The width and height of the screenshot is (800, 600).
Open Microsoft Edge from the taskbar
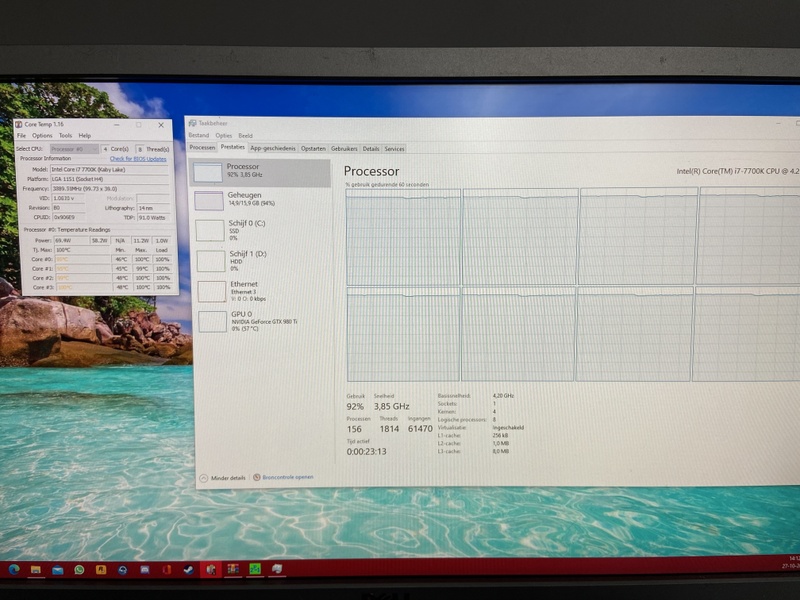point(14,569)
